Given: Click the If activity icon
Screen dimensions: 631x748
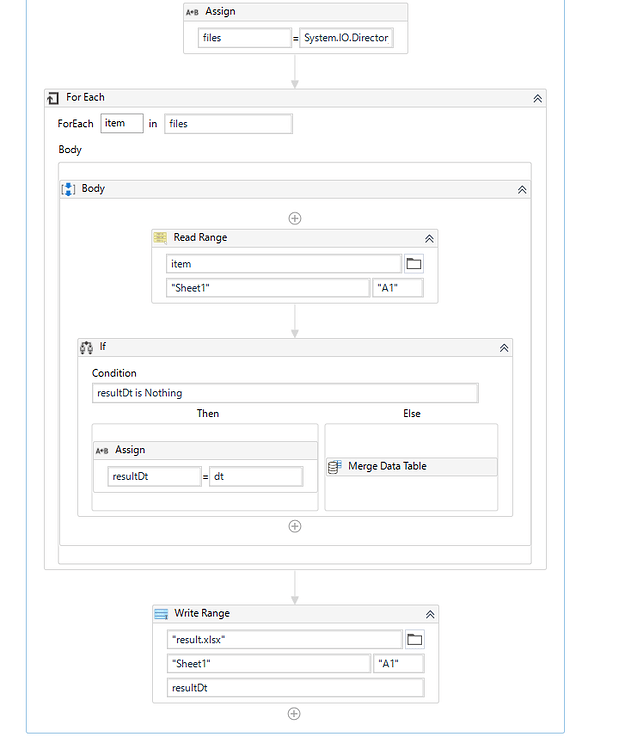Looking at the screenshot, I should [86, 348].
